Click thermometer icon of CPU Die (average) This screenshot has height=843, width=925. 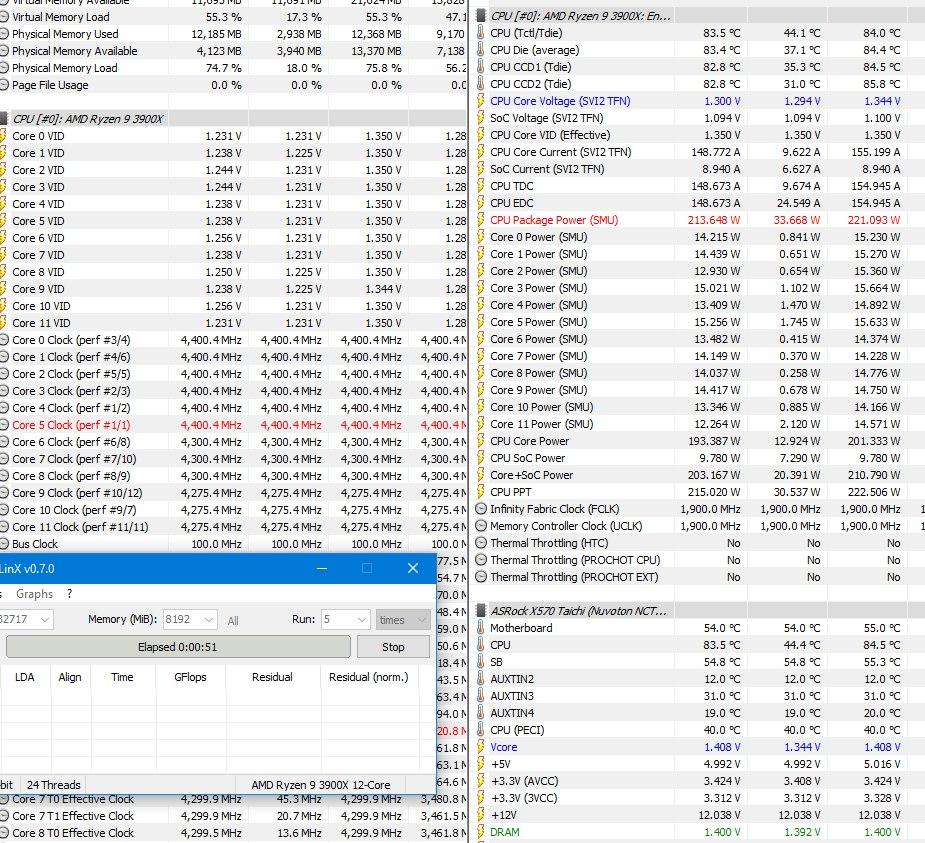[x=481, y=50]
